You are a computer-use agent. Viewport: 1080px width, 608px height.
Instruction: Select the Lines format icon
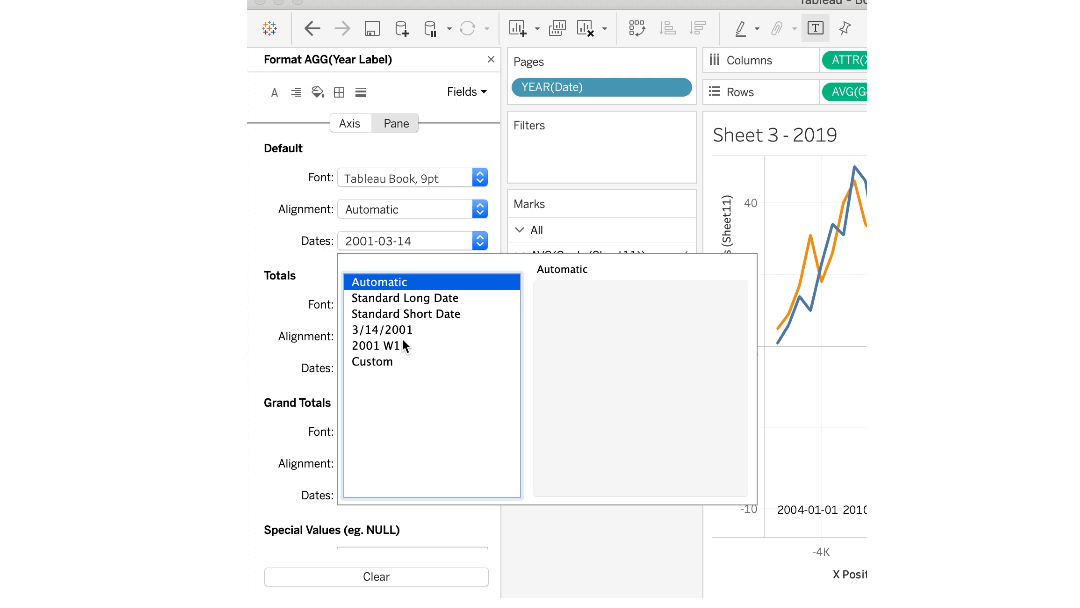click(x=360, y=92)
